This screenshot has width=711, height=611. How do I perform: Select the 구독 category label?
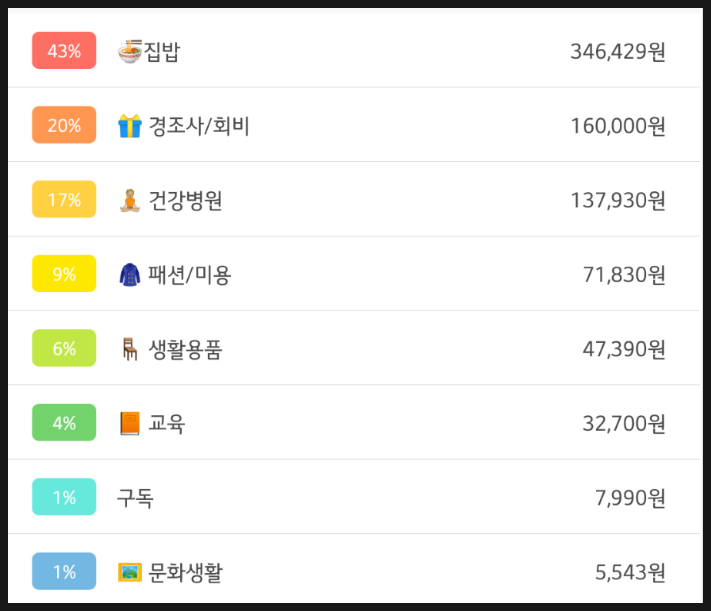coord(135,498)
